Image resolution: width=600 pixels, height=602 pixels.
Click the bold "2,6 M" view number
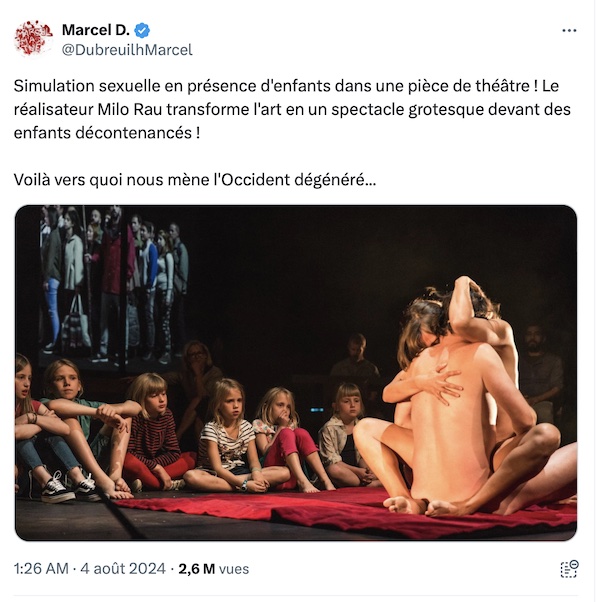[197, 569]
